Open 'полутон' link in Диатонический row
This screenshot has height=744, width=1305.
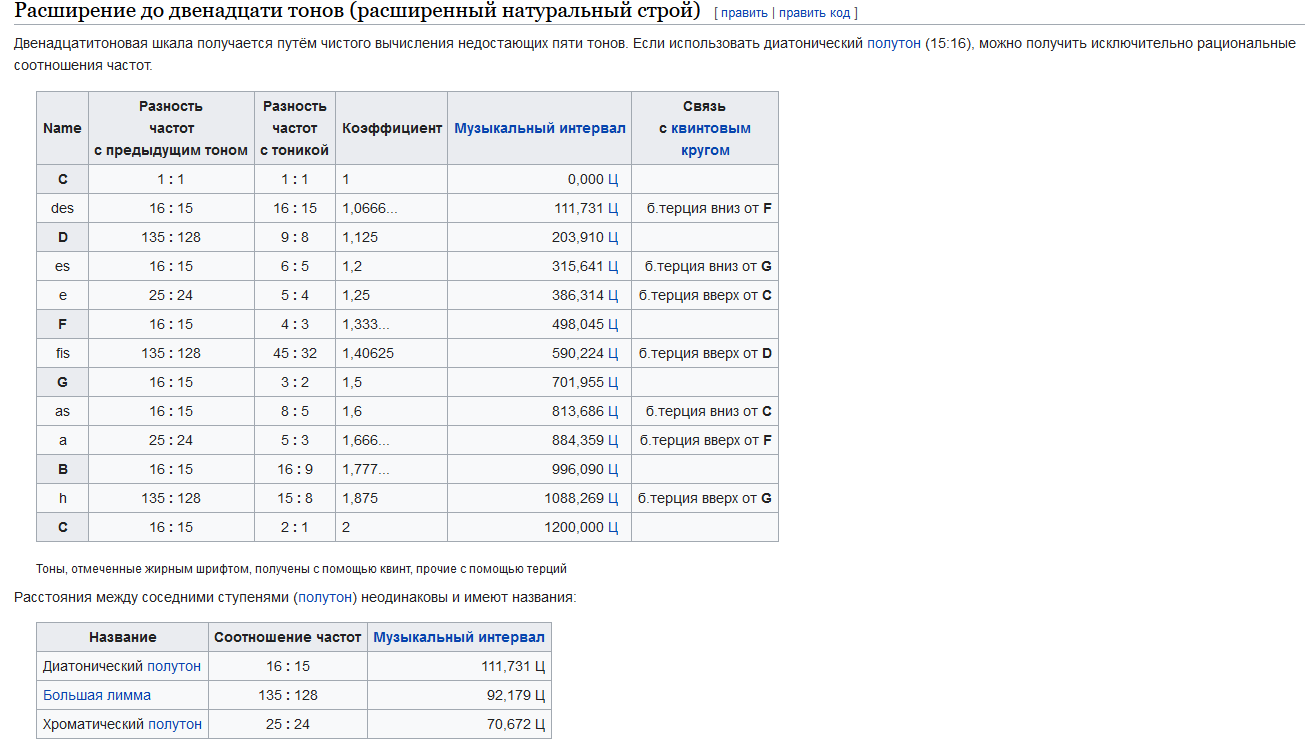coord(174,666)
